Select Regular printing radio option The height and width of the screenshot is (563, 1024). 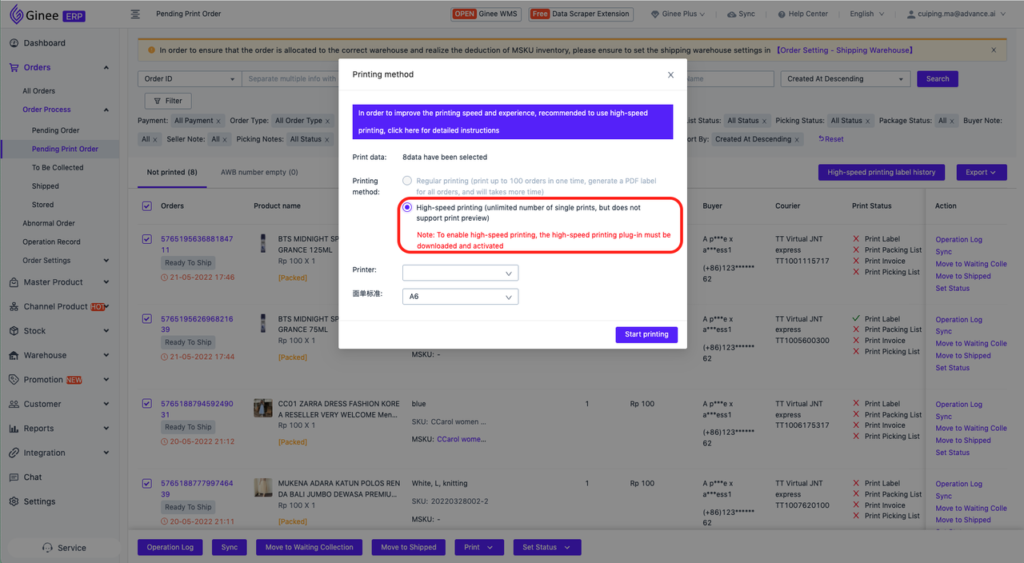pos(407,181)
